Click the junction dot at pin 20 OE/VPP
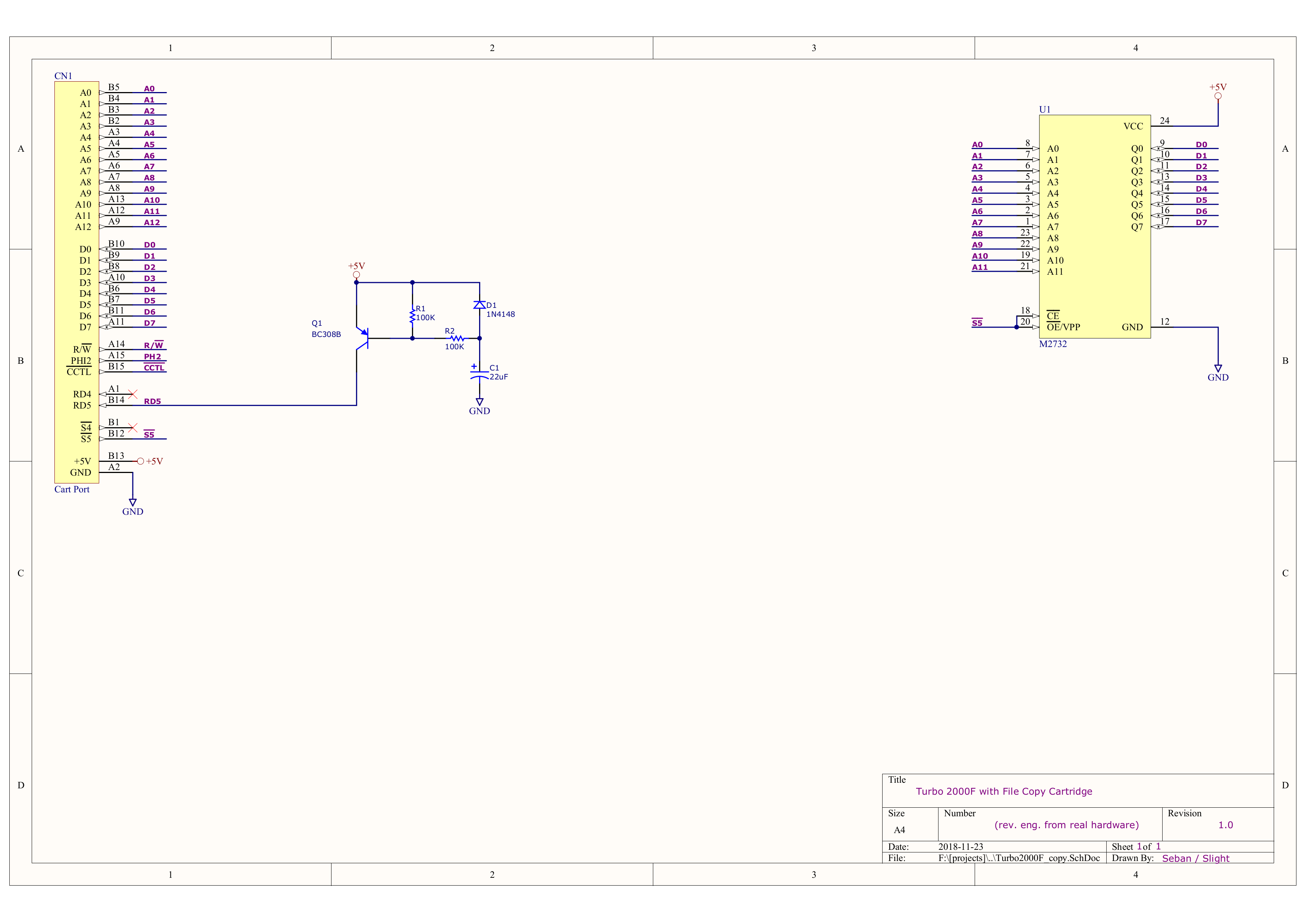This screenshot has height=924, width=1308. coord(1016,327)
